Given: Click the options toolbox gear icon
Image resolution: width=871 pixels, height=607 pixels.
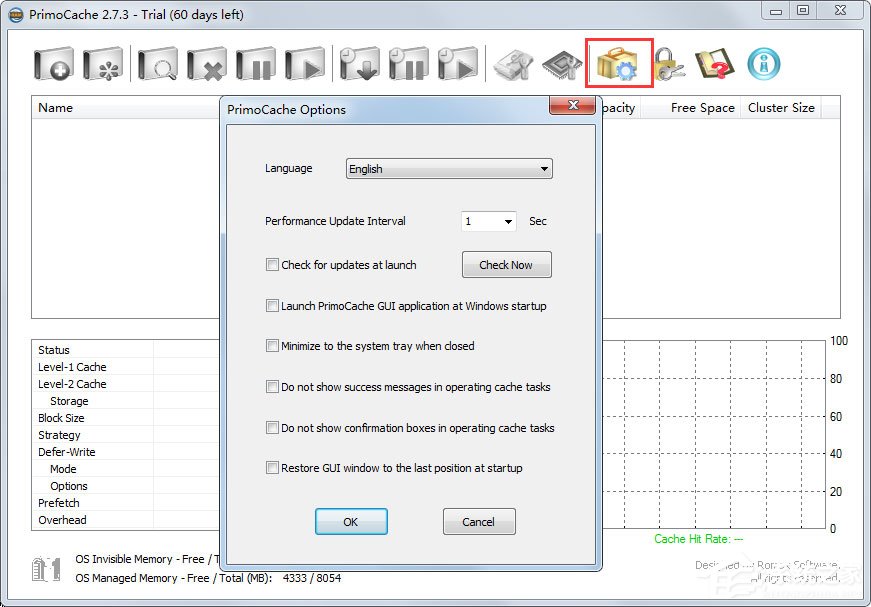Looking at the screenshot, I should tap(618, 63).
